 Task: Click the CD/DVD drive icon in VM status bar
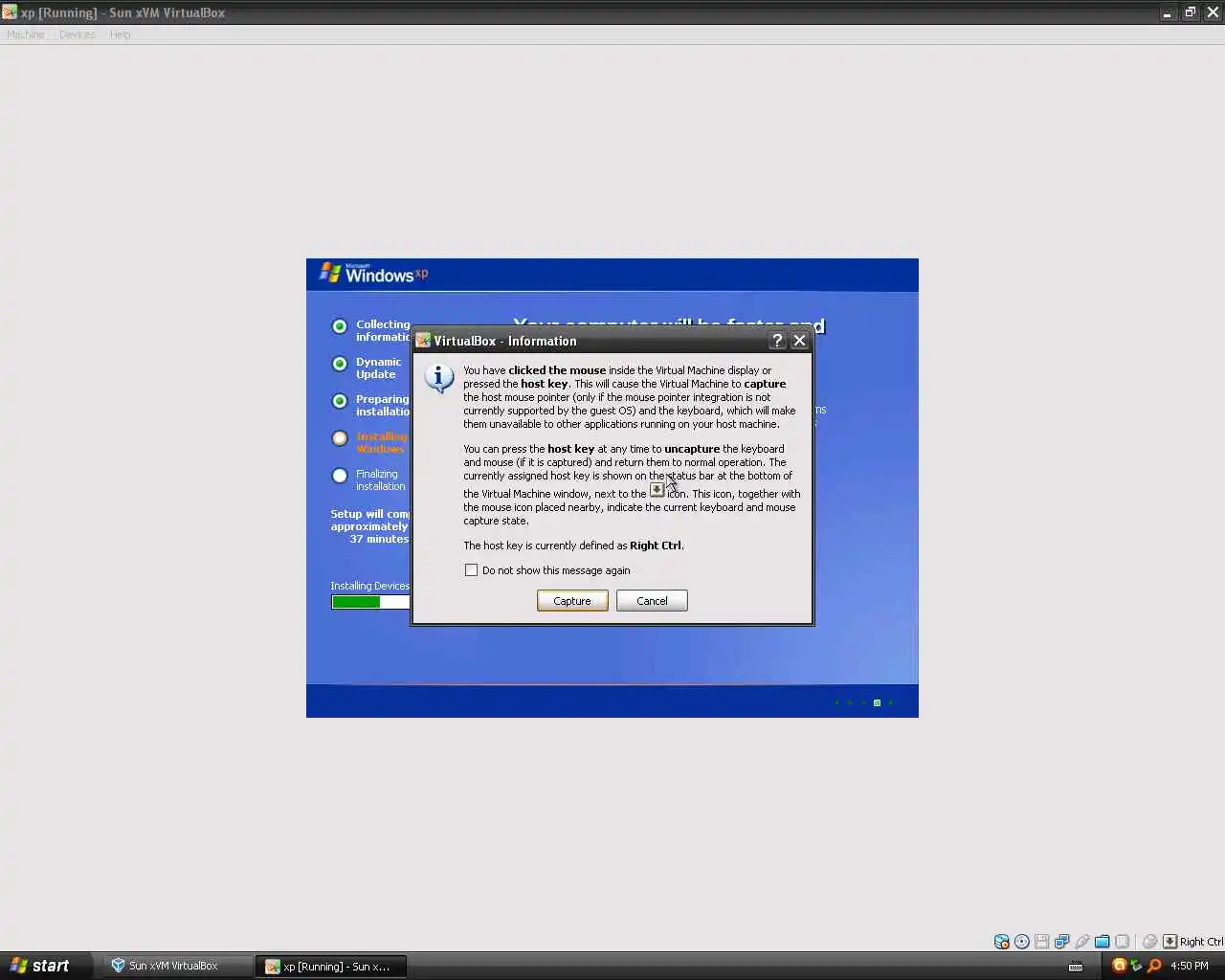pyautogui.click(x=1022, y=942)
